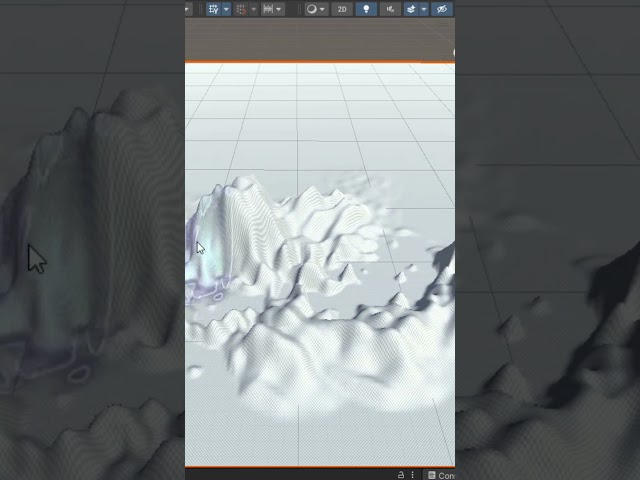Viewport: 640px width, 480px height.
Task: Expand the ruler increment snapping dropdown arrow
Action: [279, 9]
